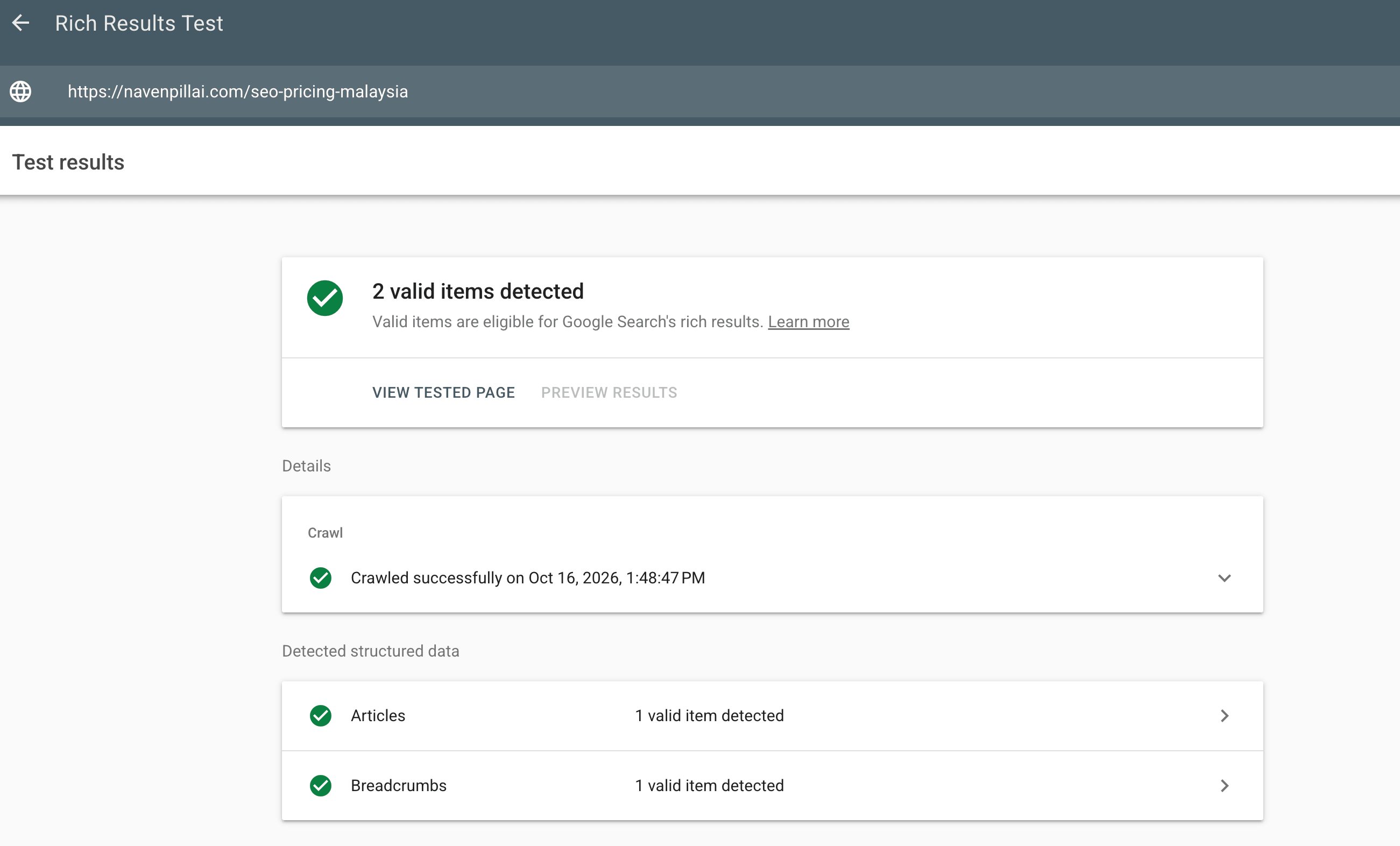Screen dimensions: 1400x846
Task: Click the Breadcrumbs row right chevron
Action: (1225, 786)
